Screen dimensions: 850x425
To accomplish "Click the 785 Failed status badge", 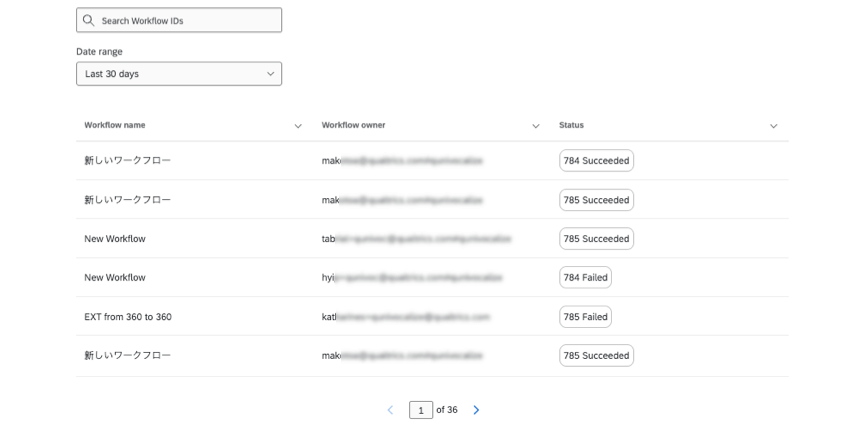I will (585, 317).
